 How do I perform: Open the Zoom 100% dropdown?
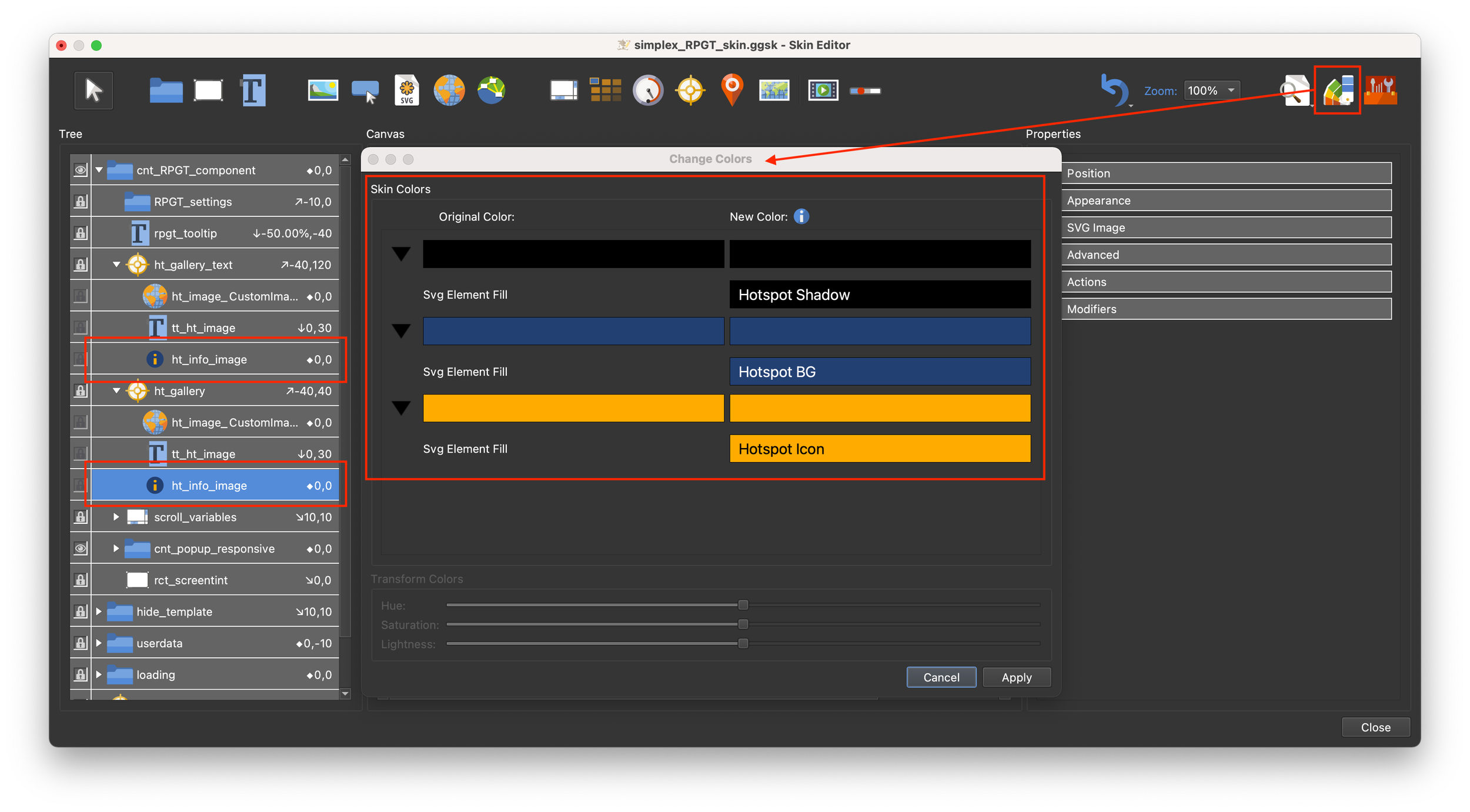pos(1212,91)
